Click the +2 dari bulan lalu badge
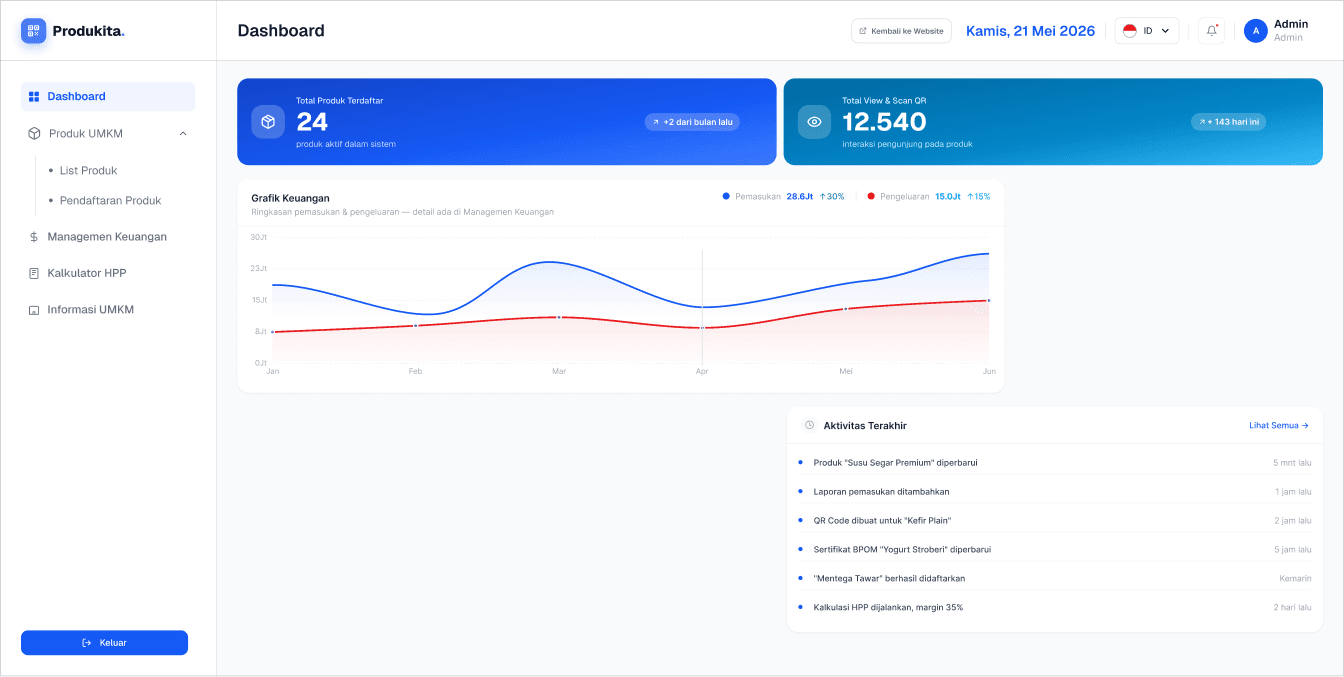Image resolution: width=1344 pixels, height=677 pixels. (x=692, y=122)
